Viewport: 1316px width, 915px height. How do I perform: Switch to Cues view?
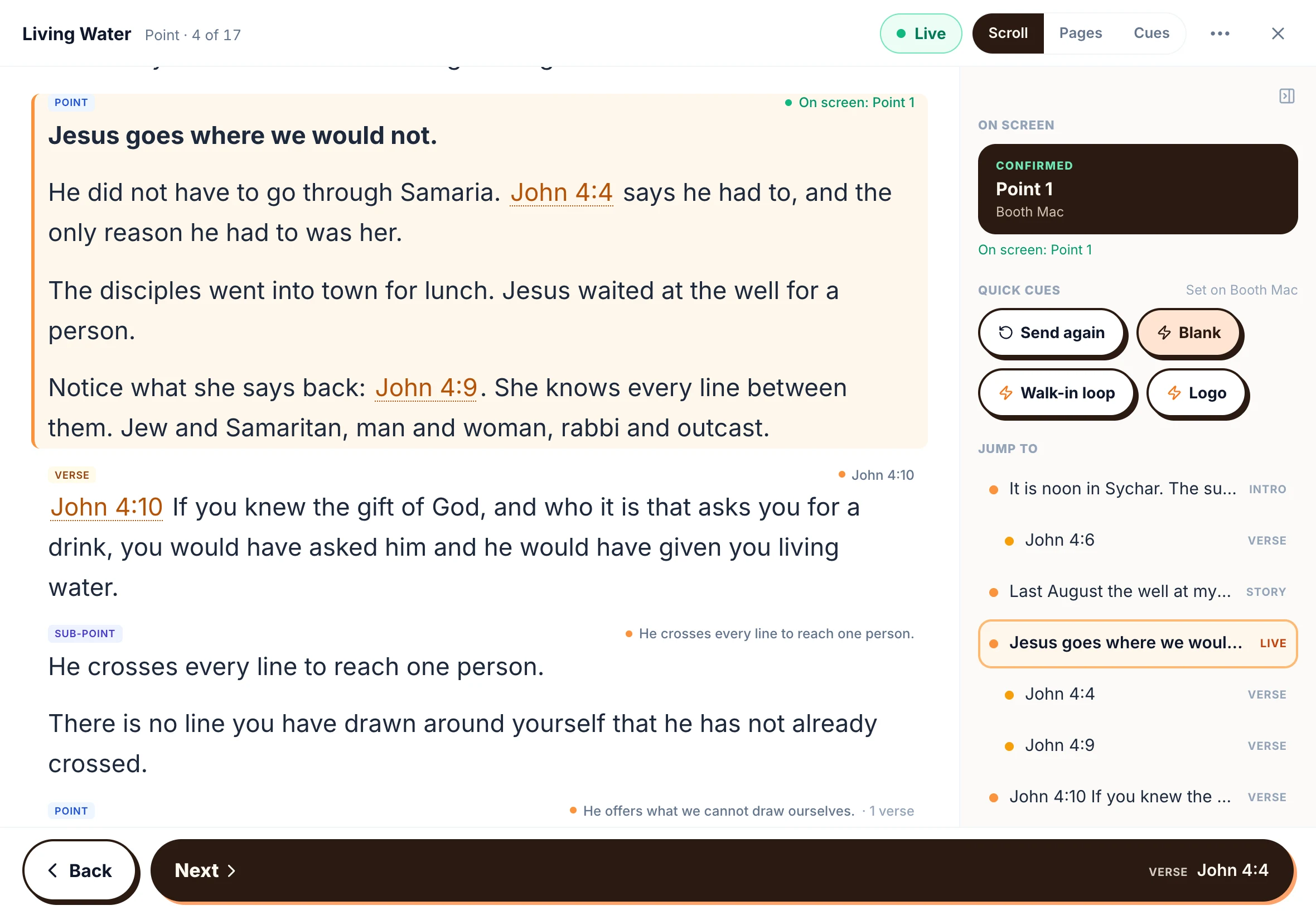[x=1151, y=33]
